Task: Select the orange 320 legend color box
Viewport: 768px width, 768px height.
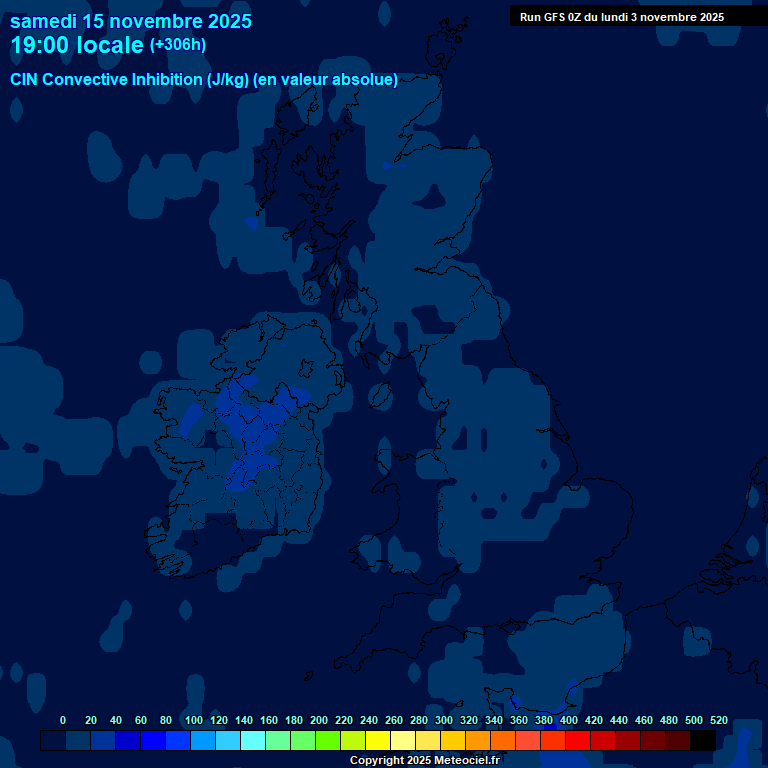Action: click(x=478, y=741)
